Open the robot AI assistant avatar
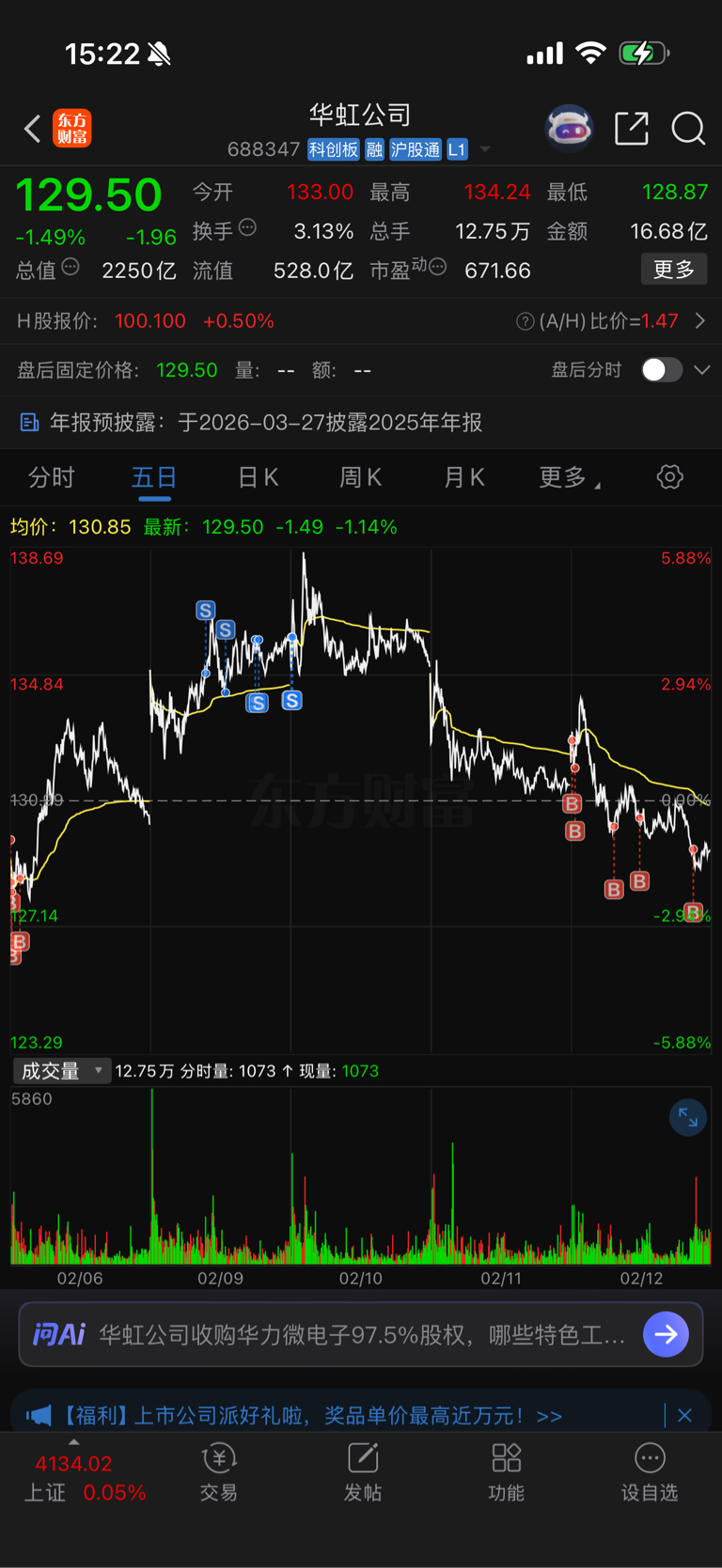 pyautogui.click(x=570, y=128)
